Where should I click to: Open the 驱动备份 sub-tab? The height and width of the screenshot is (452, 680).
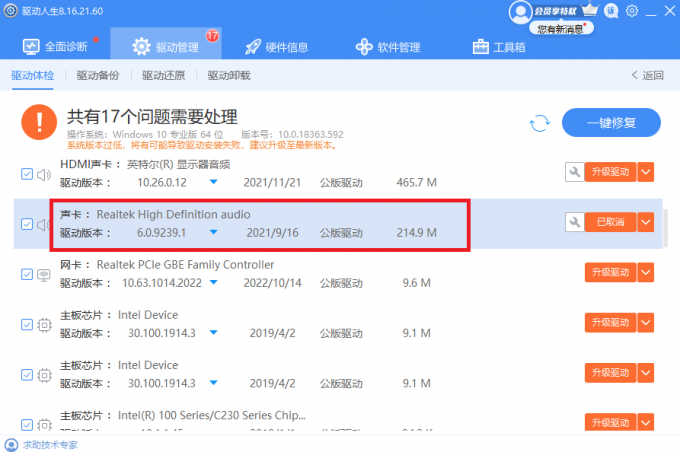point(96,75)
